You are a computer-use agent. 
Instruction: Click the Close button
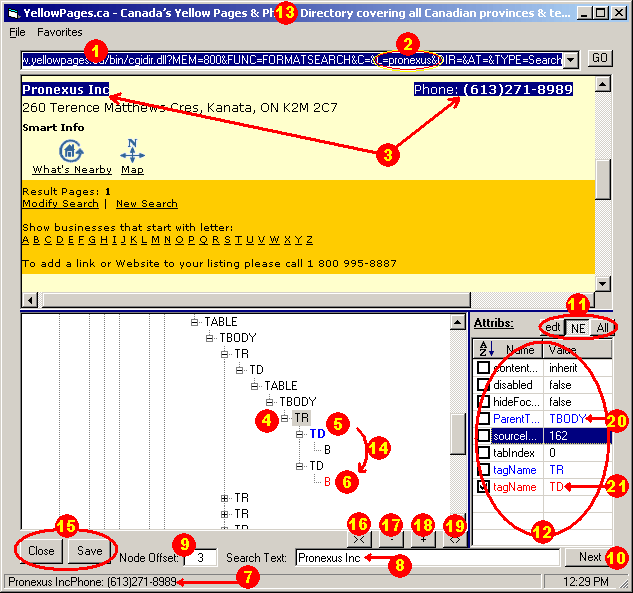41,551
